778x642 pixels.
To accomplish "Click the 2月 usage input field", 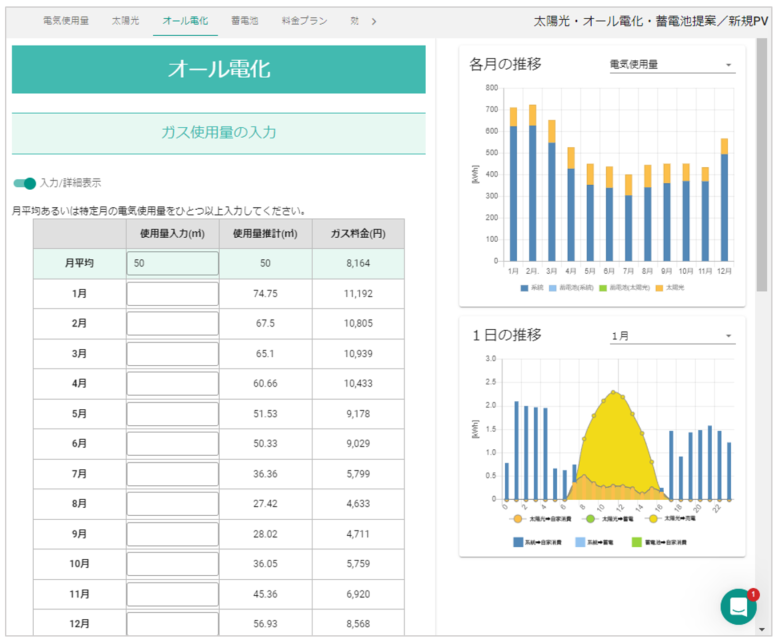I will click(172, 323).
